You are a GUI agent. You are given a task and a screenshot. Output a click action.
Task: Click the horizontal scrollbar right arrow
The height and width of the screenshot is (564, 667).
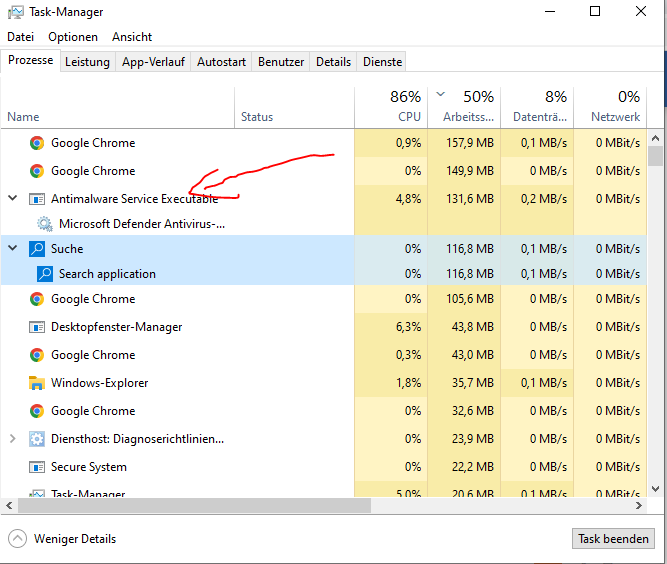coord(639,505)
